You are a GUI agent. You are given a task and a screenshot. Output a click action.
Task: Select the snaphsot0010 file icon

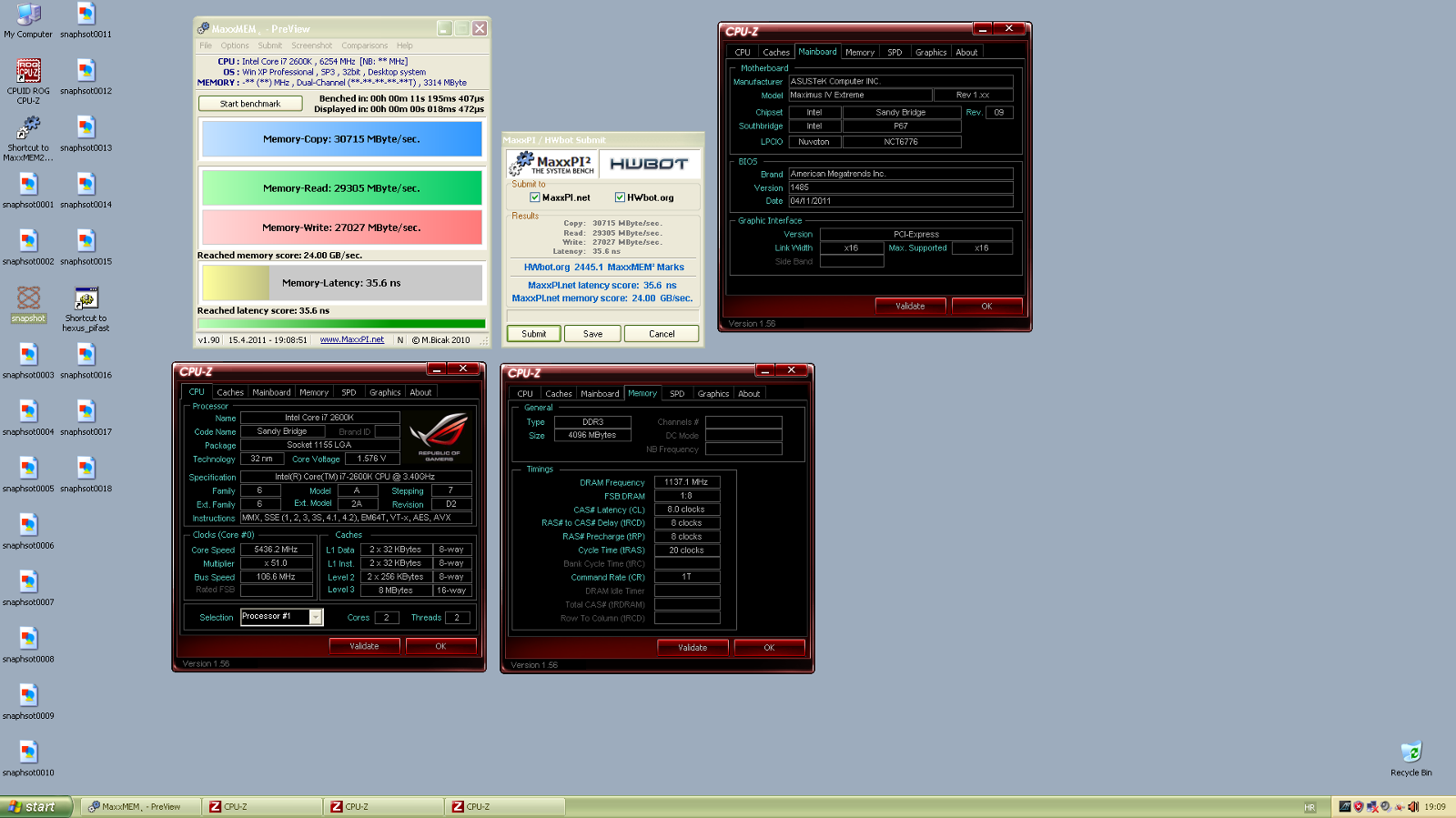[28, 759]
